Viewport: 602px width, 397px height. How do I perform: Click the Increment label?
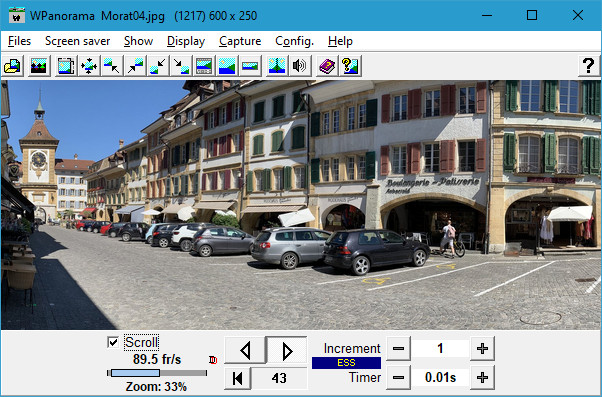coord(352,348)
